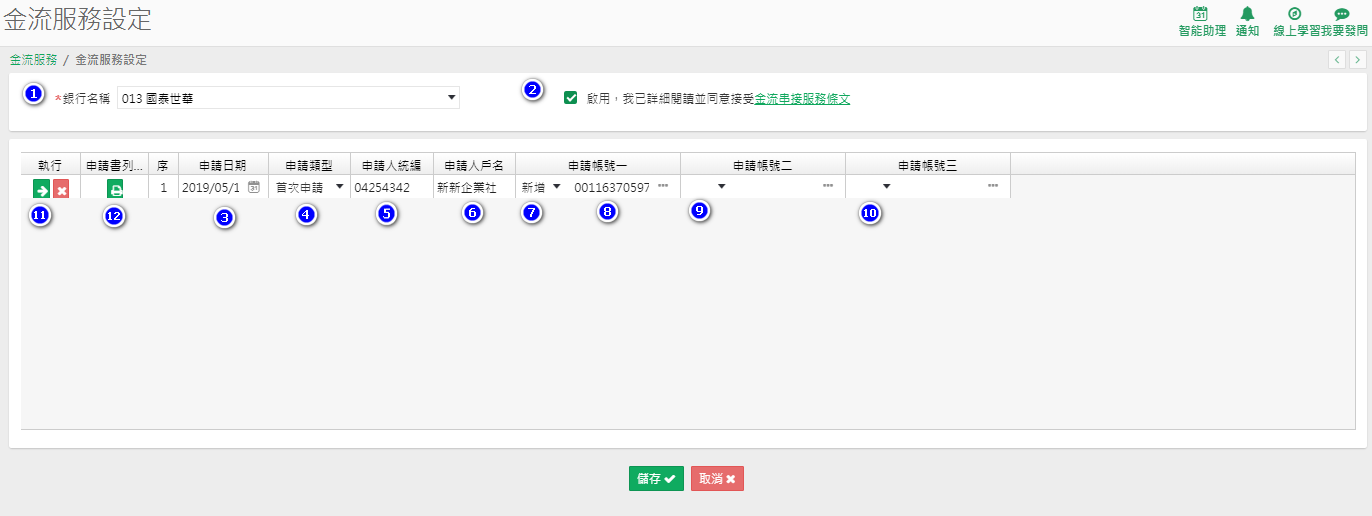
Task: Go to next page arrow
Action: pos(1356,60)
